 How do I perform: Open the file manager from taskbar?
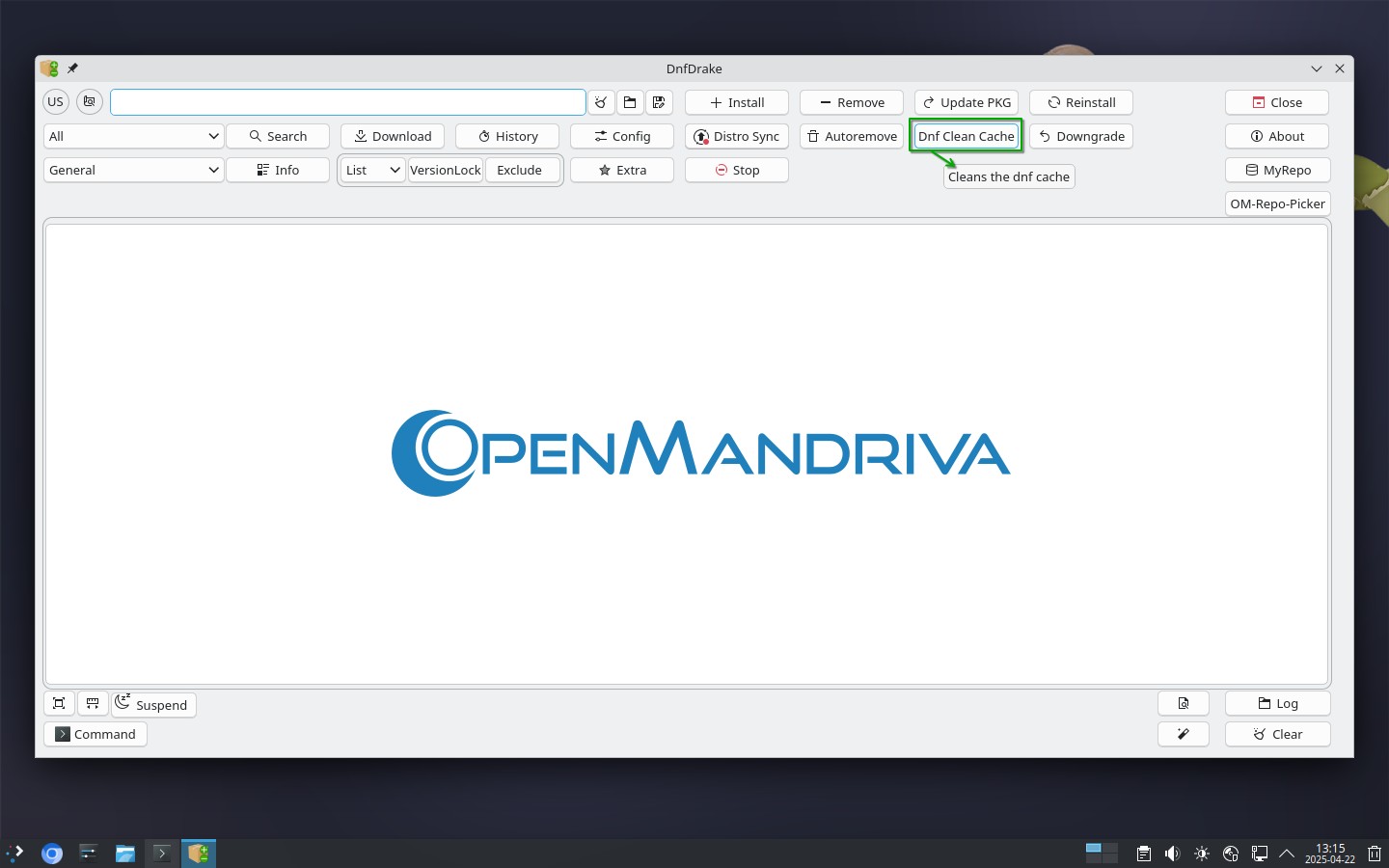125,853
